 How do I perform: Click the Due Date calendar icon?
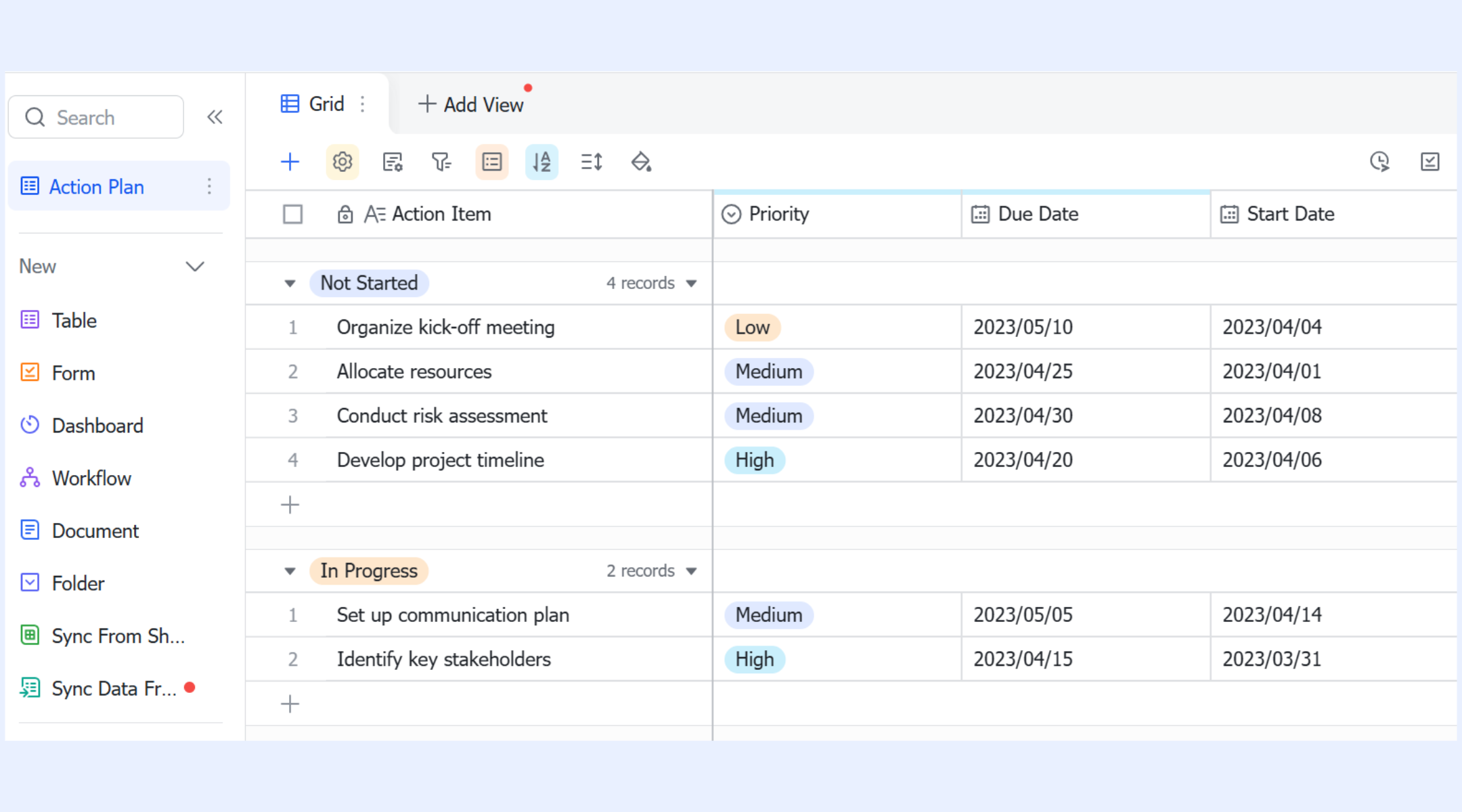(980, 214)
